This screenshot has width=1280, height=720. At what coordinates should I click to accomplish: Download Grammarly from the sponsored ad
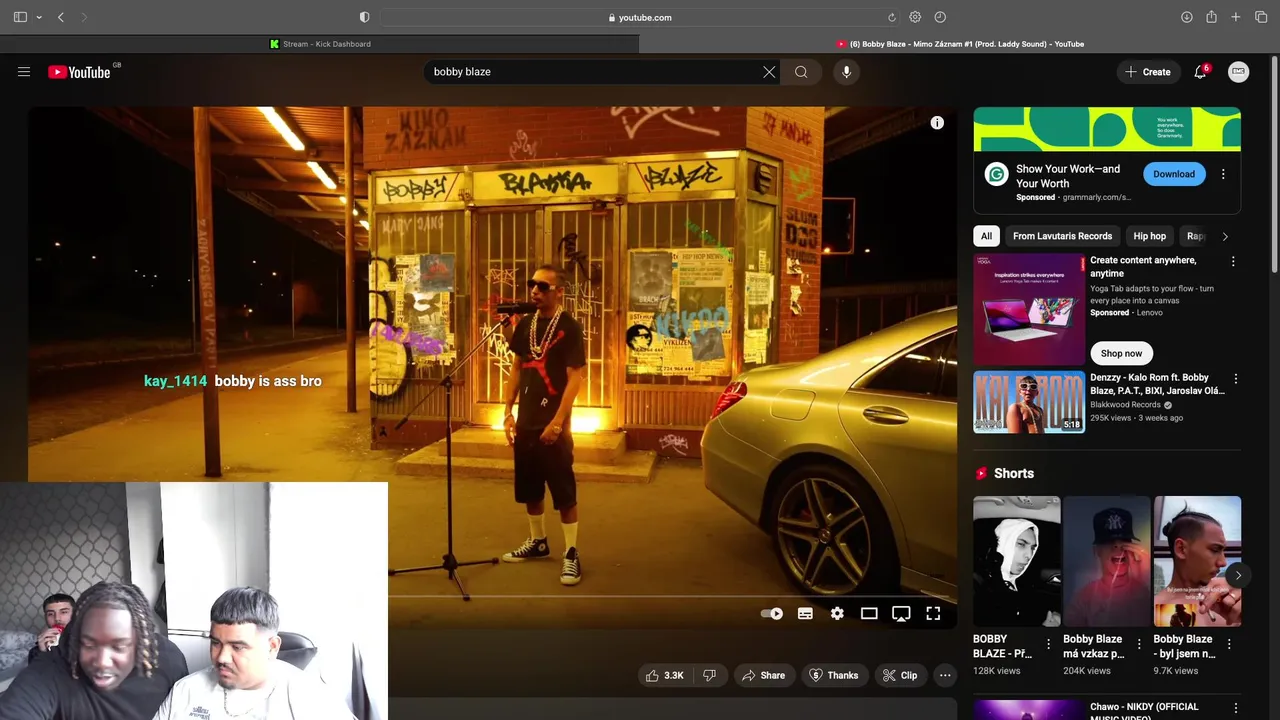[x=1174, y=174]
